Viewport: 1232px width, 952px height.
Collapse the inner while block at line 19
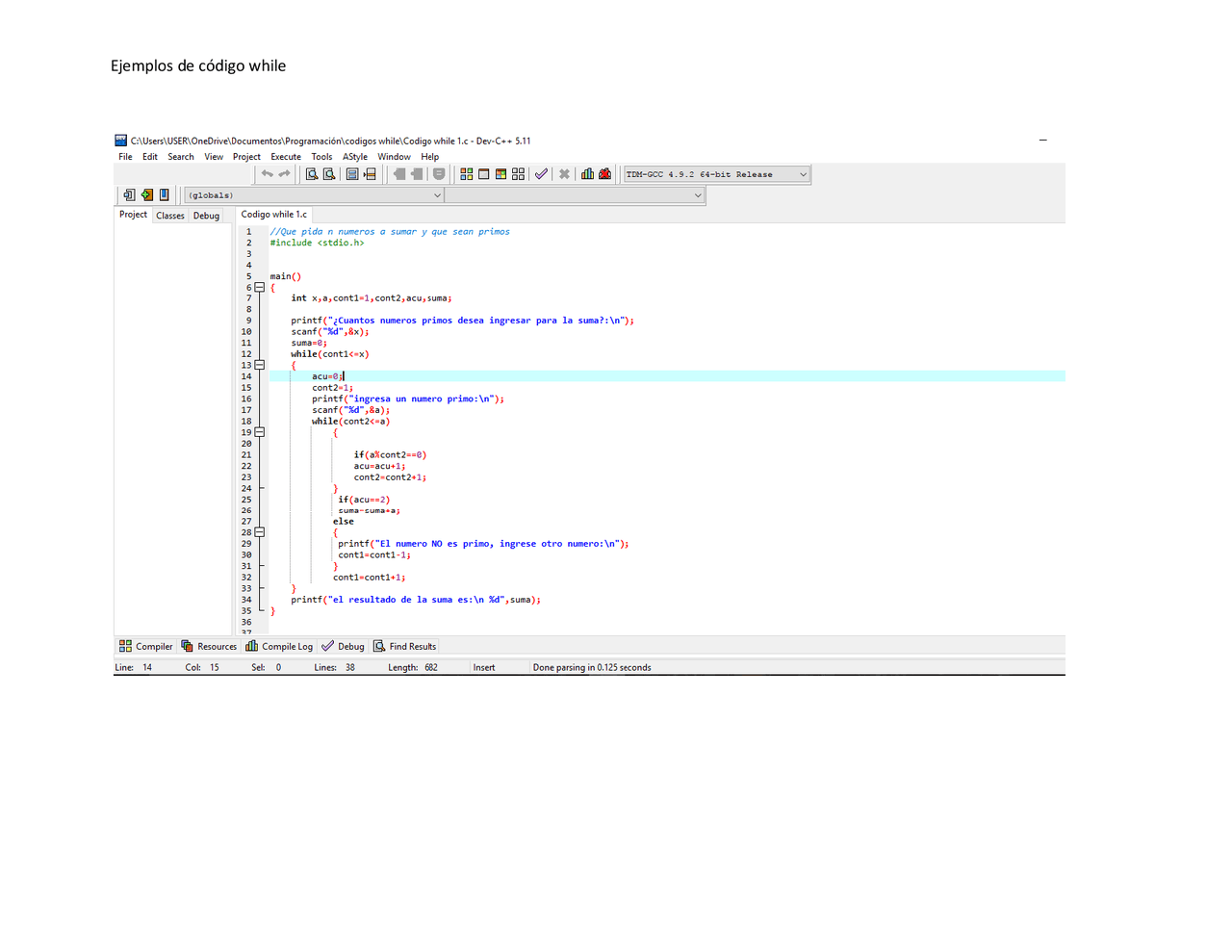click(260, 432)
